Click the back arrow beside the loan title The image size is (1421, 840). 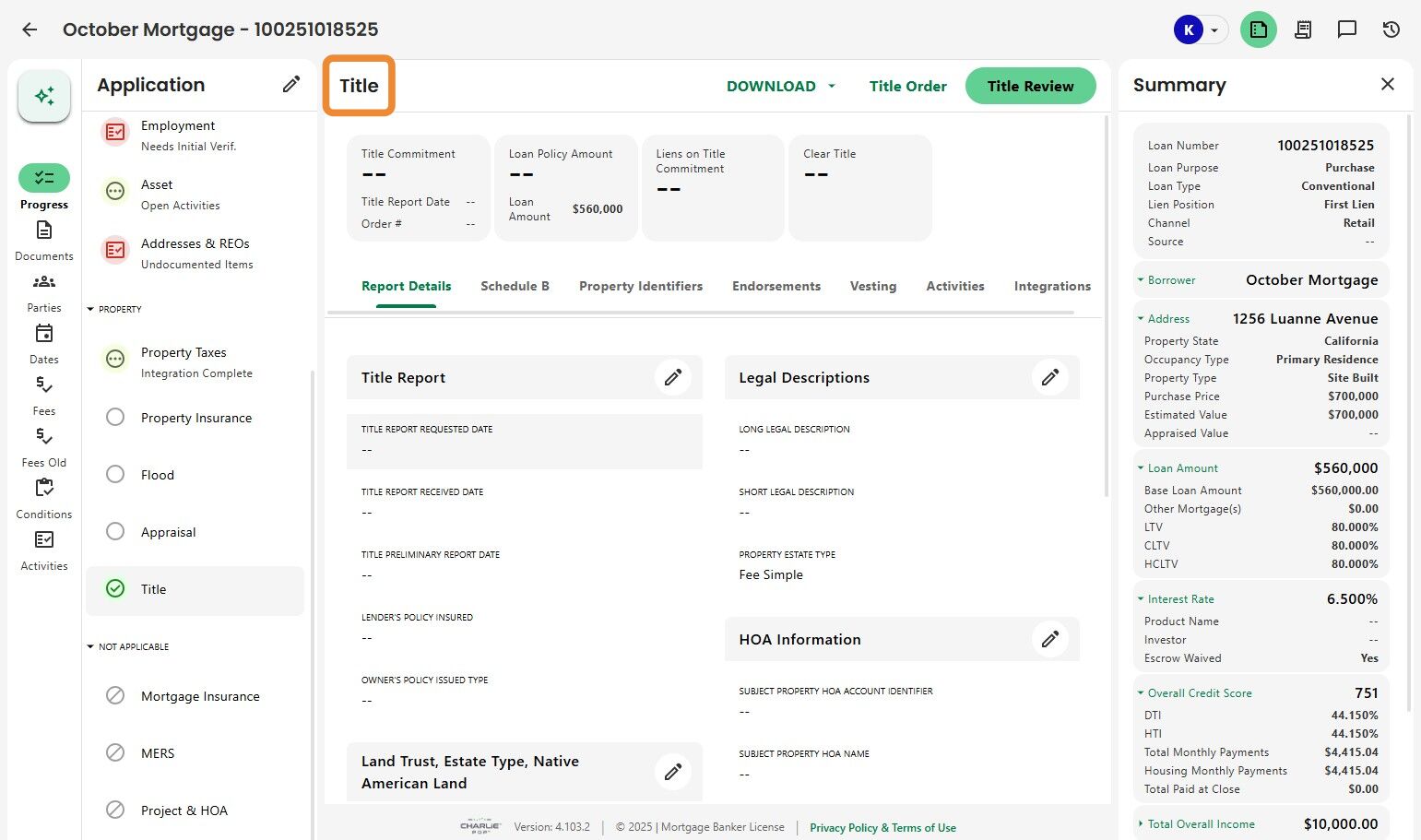point(30,30)
